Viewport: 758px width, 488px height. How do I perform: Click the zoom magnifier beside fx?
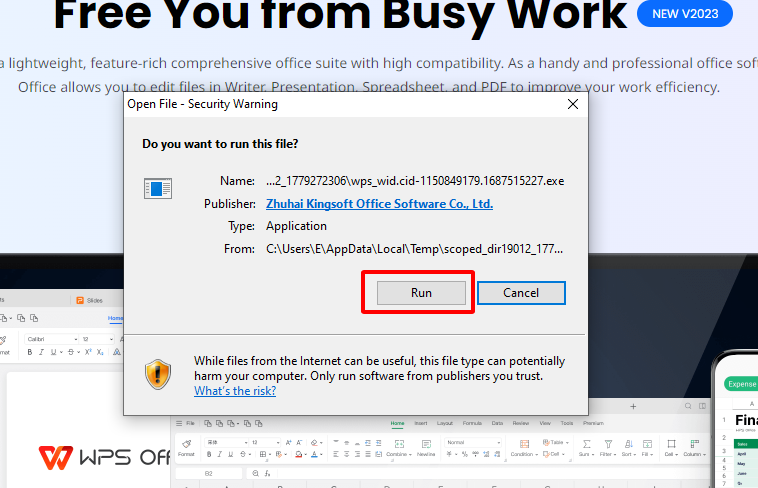pos(255,473)
